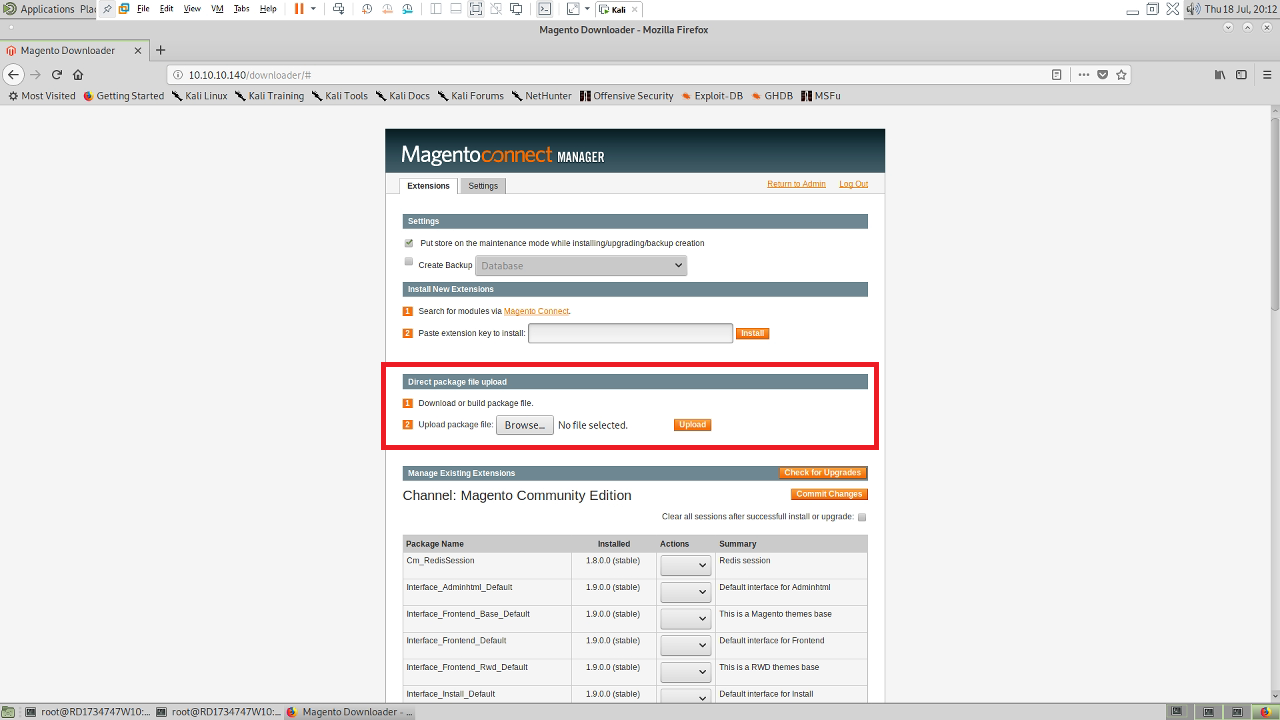
Task: Click the VMware pin toolbar icon
Action: coord(108,8)
